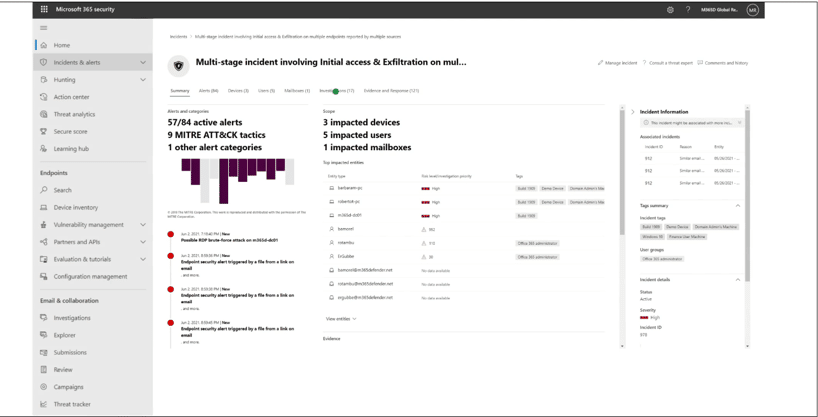Click Consult a threat expert
The width and height of the screenshot is (818, 417).
[667, 63]
